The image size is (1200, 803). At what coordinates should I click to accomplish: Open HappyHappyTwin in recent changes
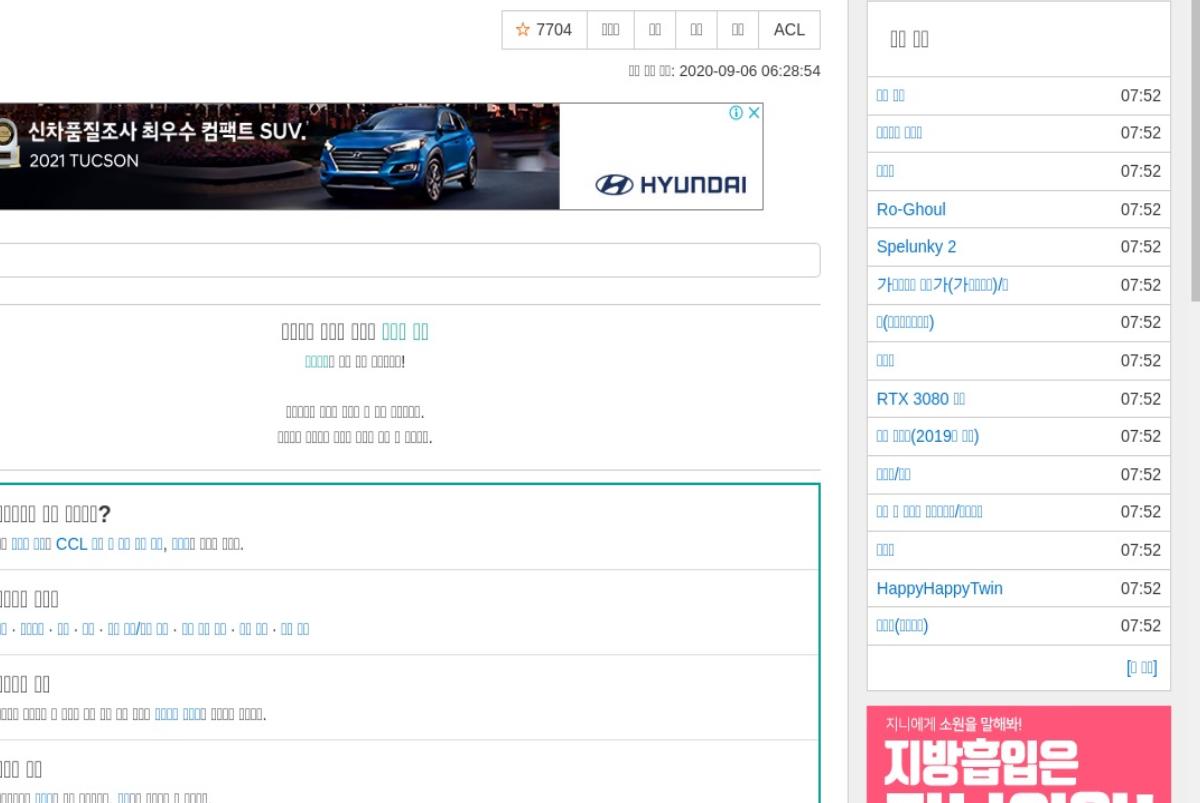[x=939, y=588]
